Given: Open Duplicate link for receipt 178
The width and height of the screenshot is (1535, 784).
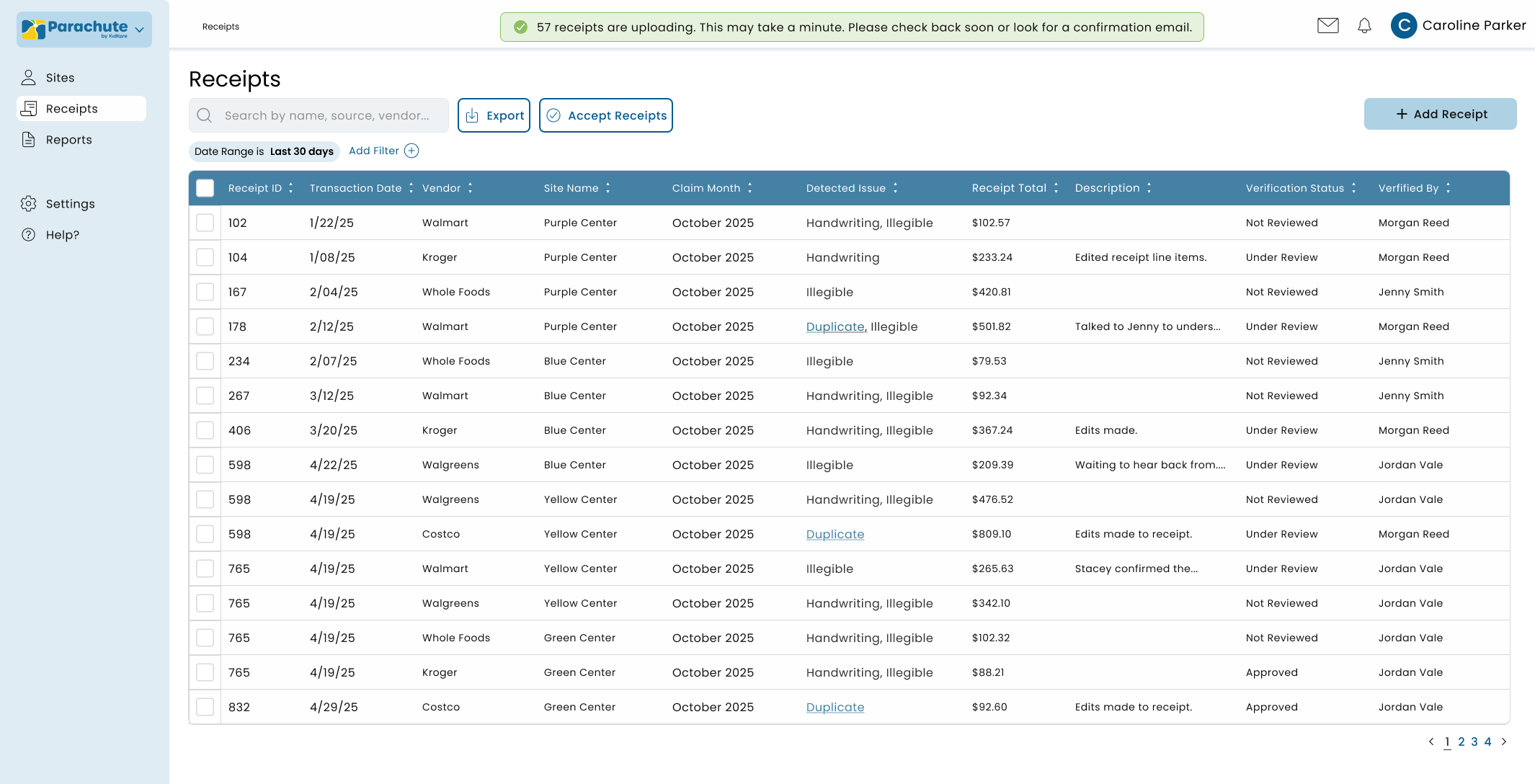Looking at the screenshot, I should [835, 326].
